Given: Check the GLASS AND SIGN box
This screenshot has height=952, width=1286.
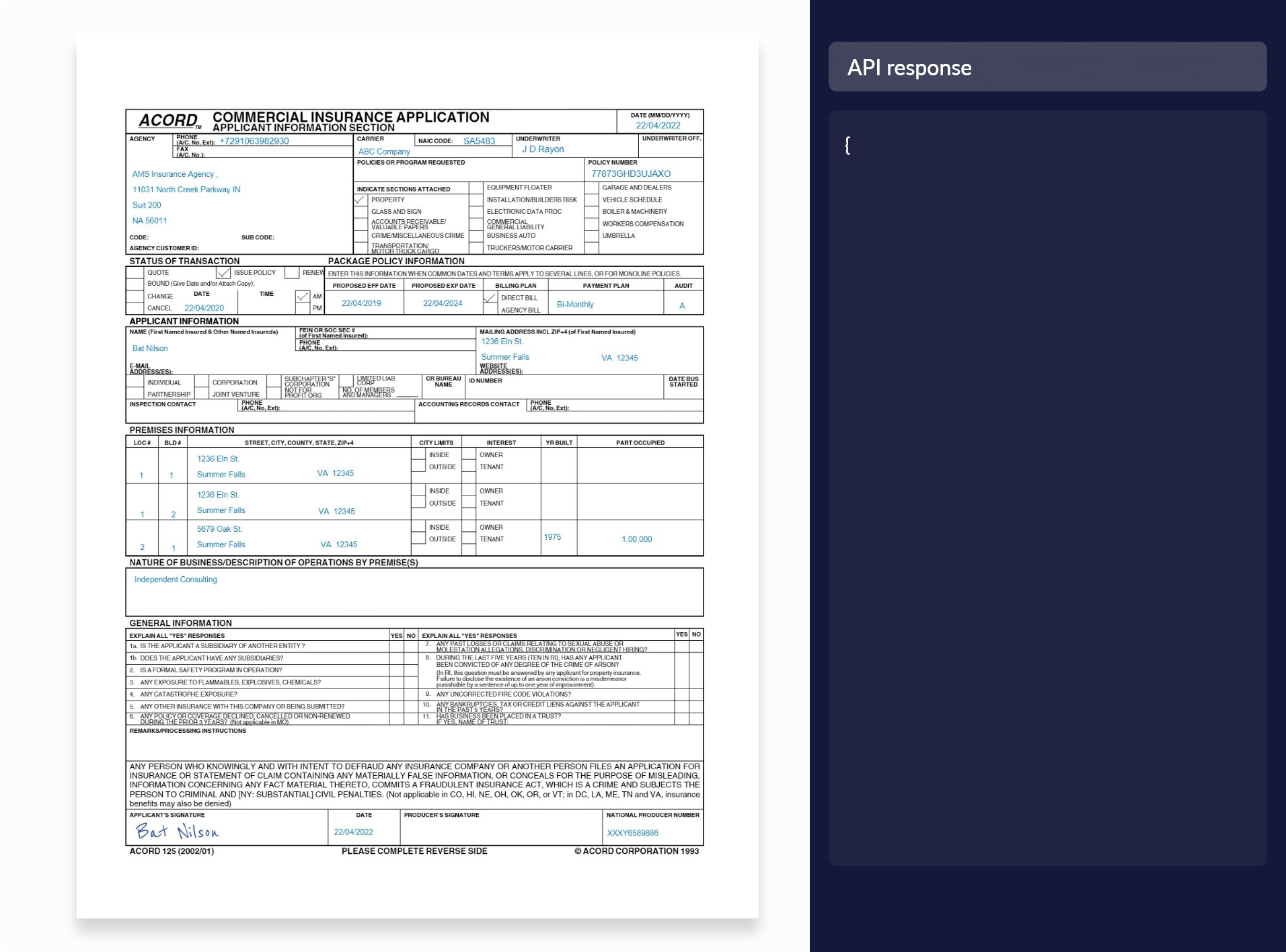Looking at the screenshot, I should [x=361, y=212].
